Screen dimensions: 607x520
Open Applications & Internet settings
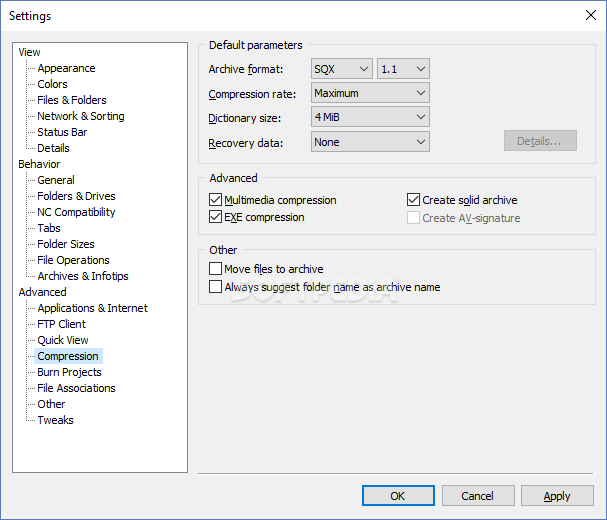point(93,308)
